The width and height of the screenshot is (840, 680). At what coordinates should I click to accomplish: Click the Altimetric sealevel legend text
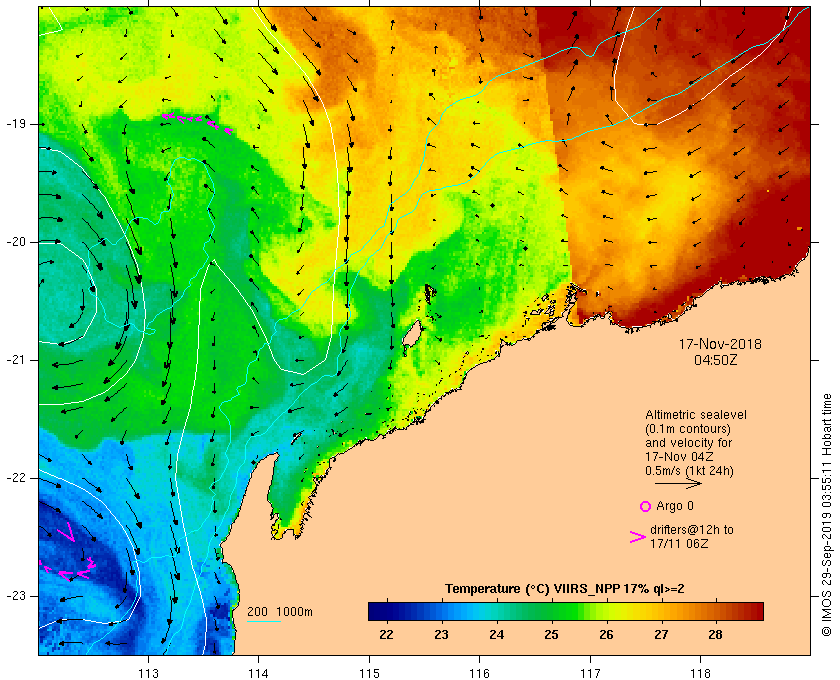pyautogui.click(x=695, y=415)
